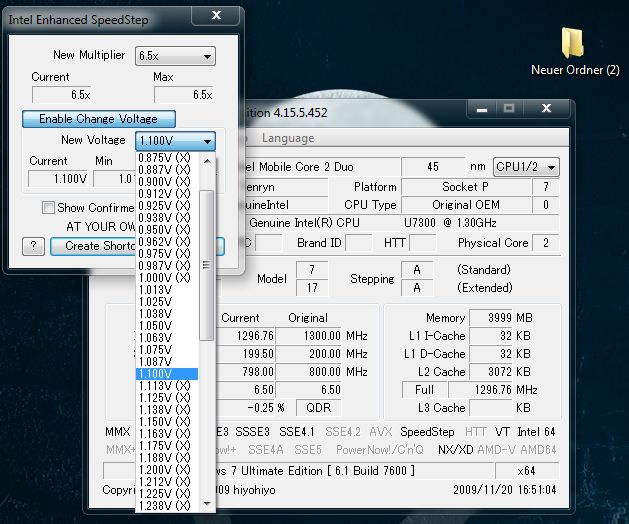Select 1.150V (X) in voltage list
Viewport: 629px width, 524px height.
[x=167, y=422]
